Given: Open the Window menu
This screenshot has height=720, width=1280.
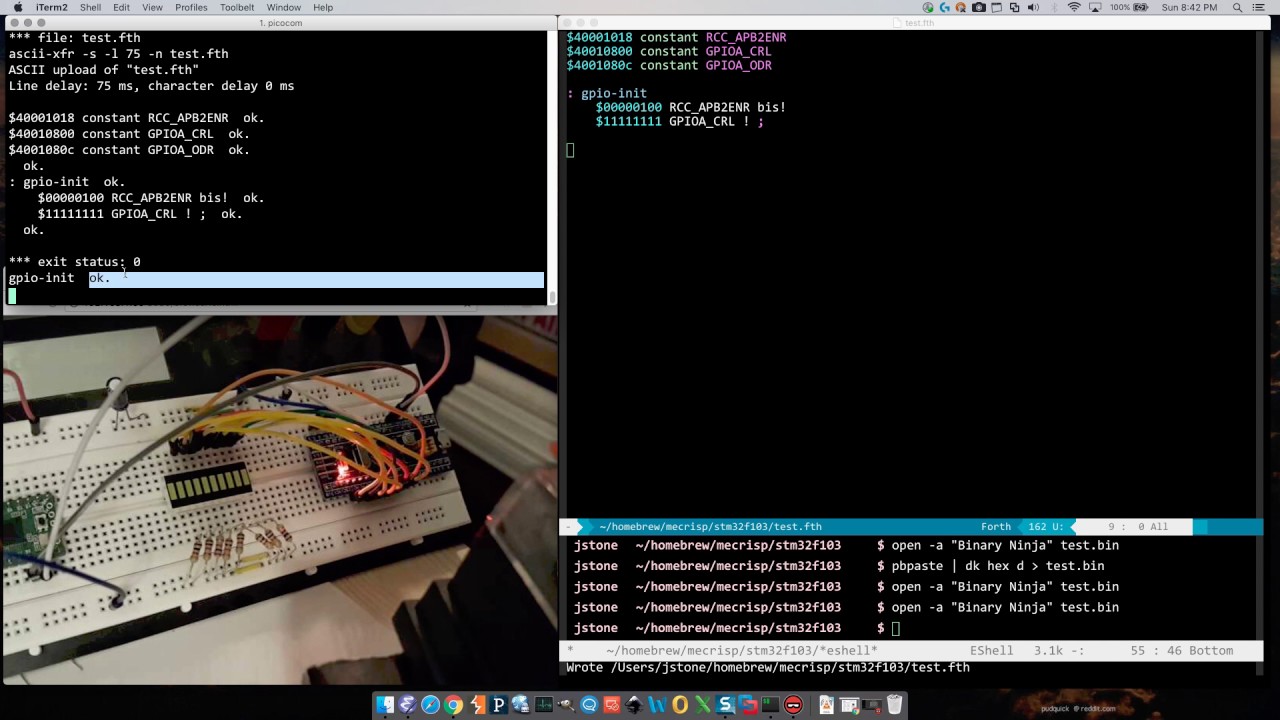Looking at the screenshot, I should coord(283,7).
